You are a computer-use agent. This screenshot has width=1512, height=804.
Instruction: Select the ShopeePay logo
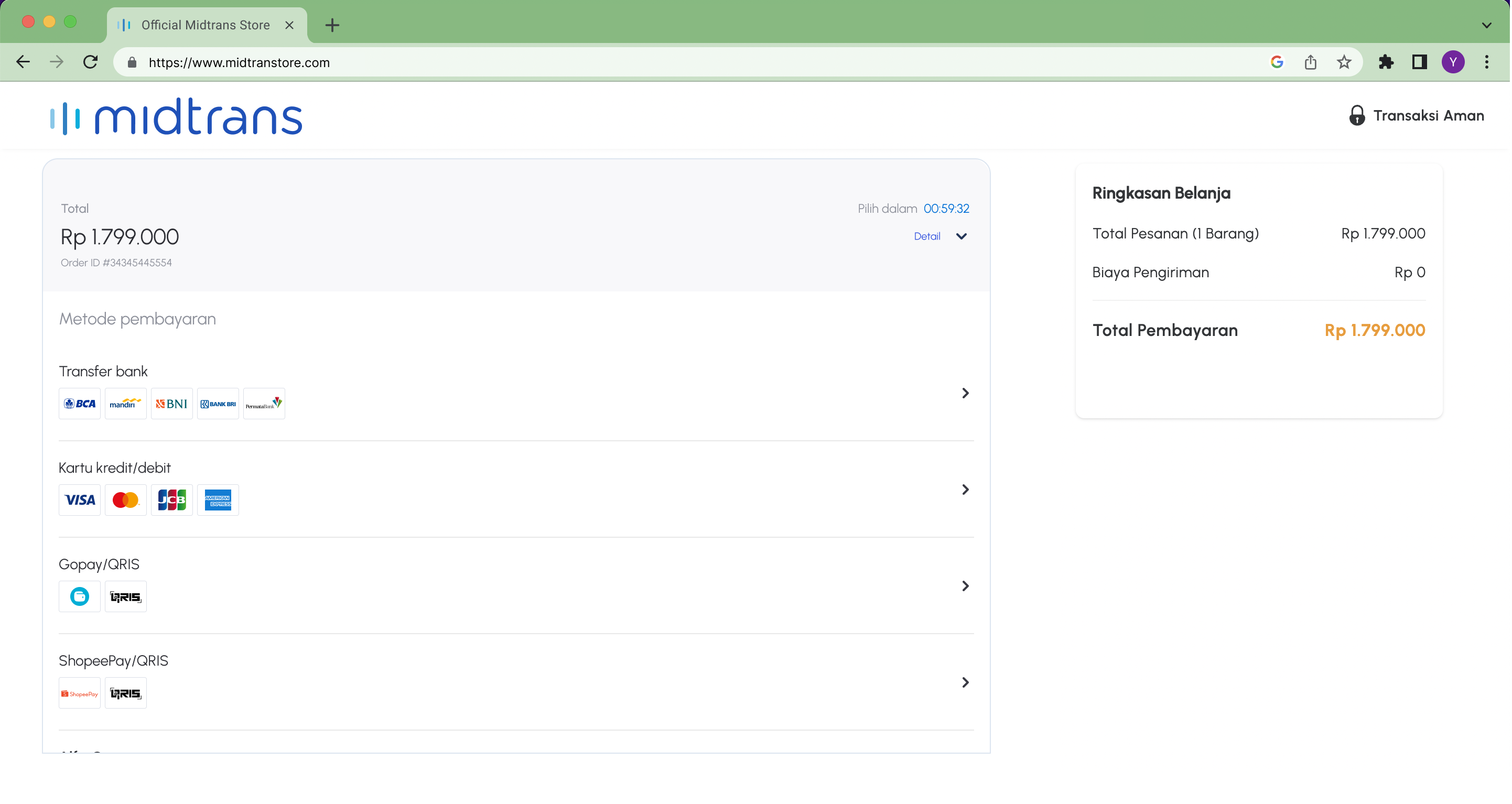pyautogui.click(x=80, y=693)
